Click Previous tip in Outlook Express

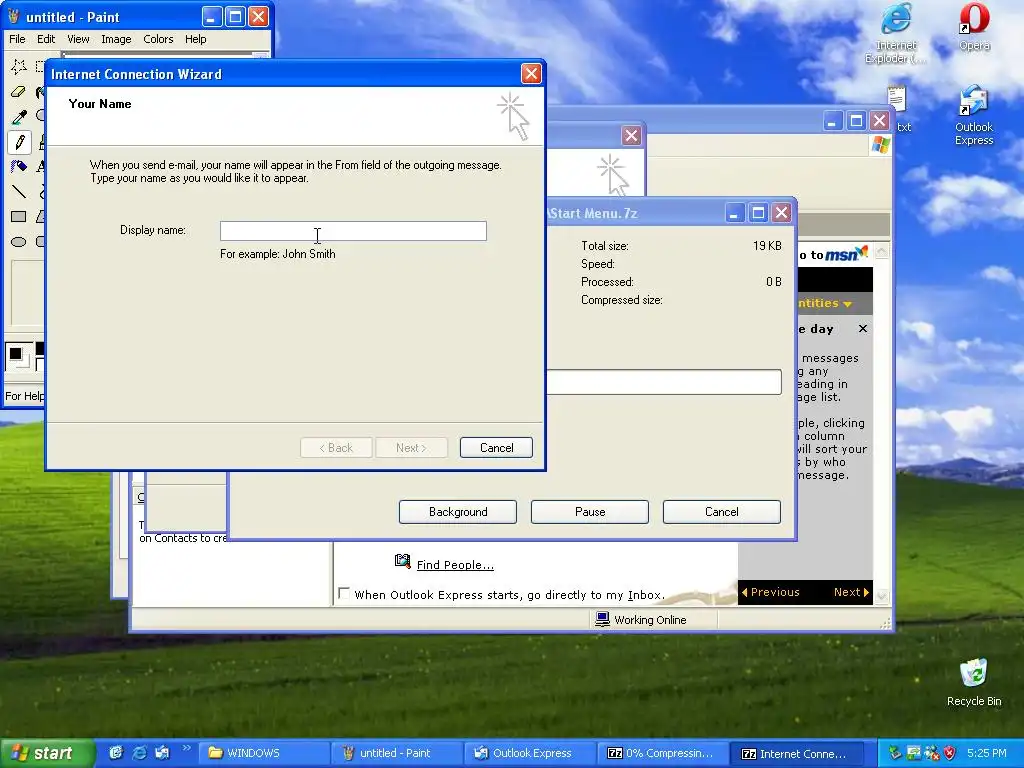pyautogui.click(x=771, y=592)
